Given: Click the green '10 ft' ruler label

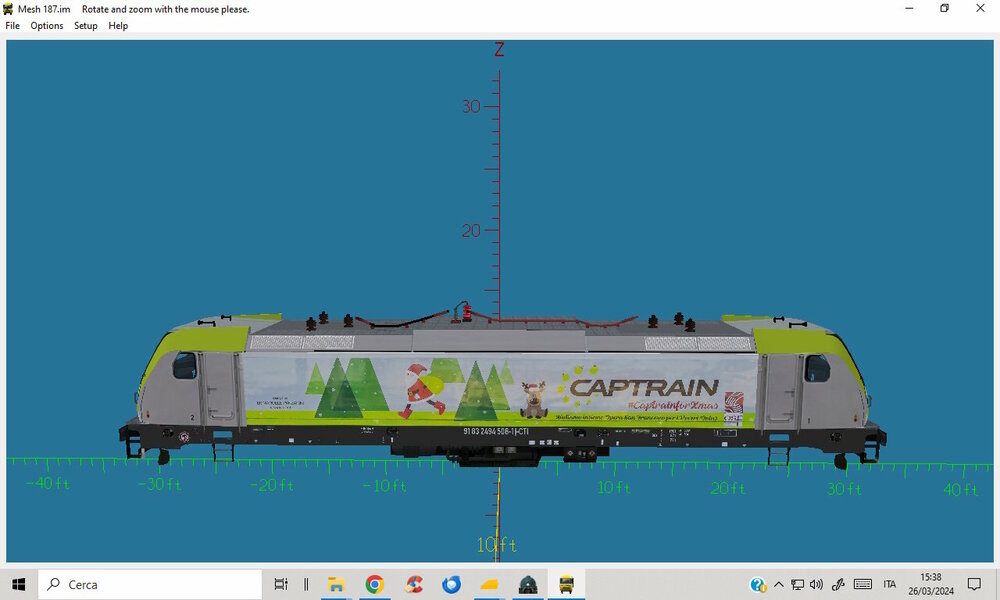Looking at the screenshot, I should pyautogui.click(x=614, y=488).
